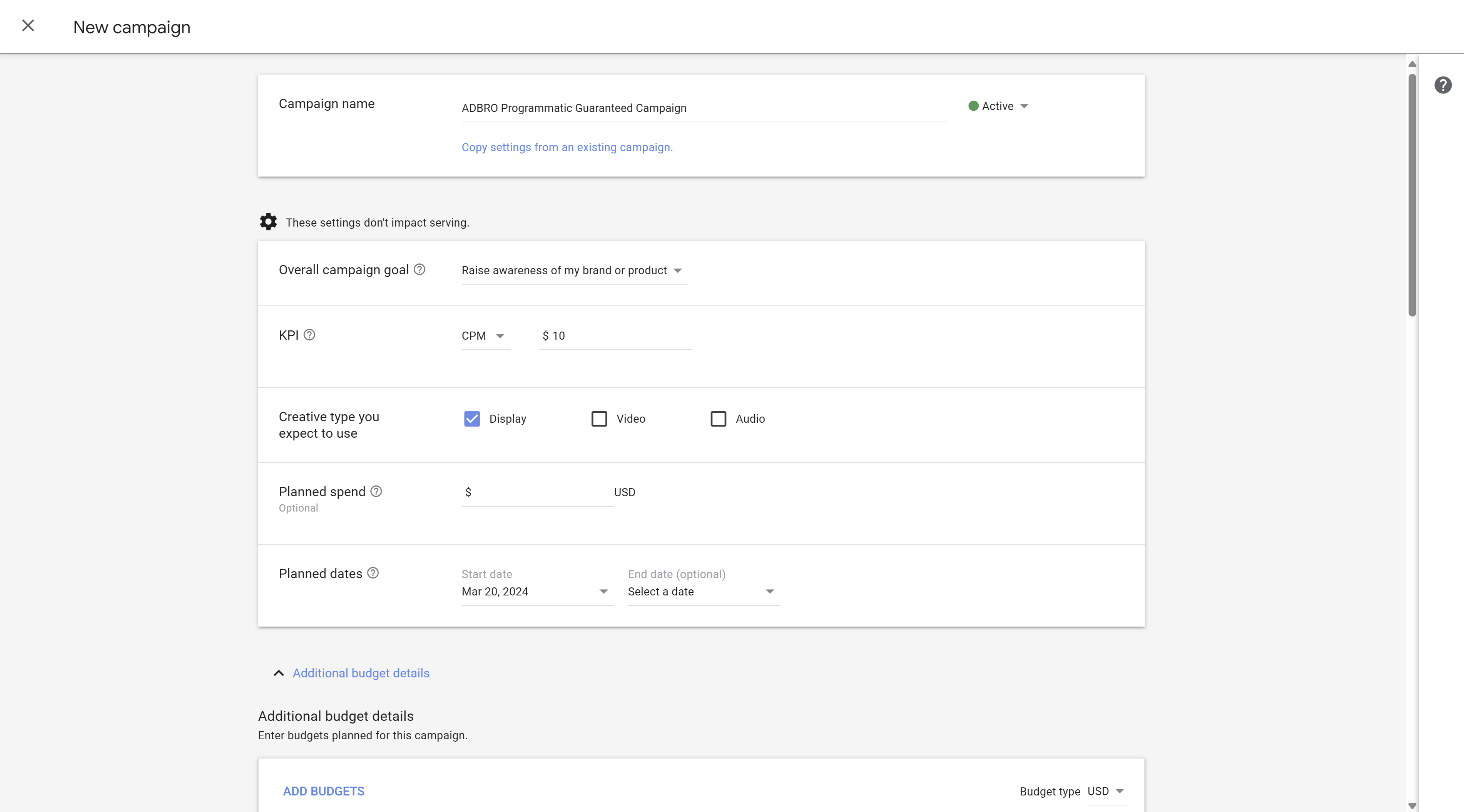
Task: Open the Planned spend help tooltip
Action: [376, 491]
